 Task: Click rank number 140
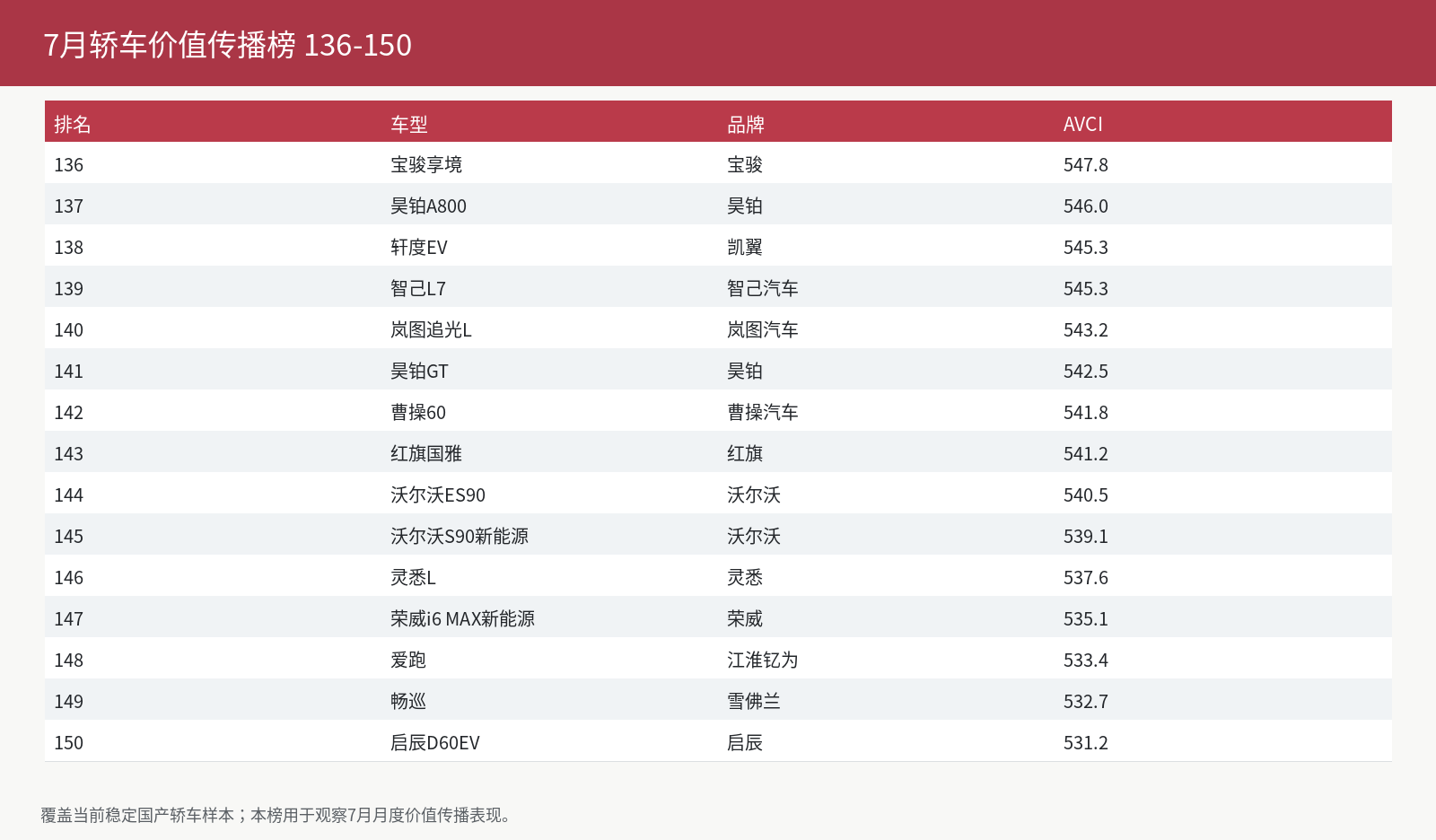point(68,330)
